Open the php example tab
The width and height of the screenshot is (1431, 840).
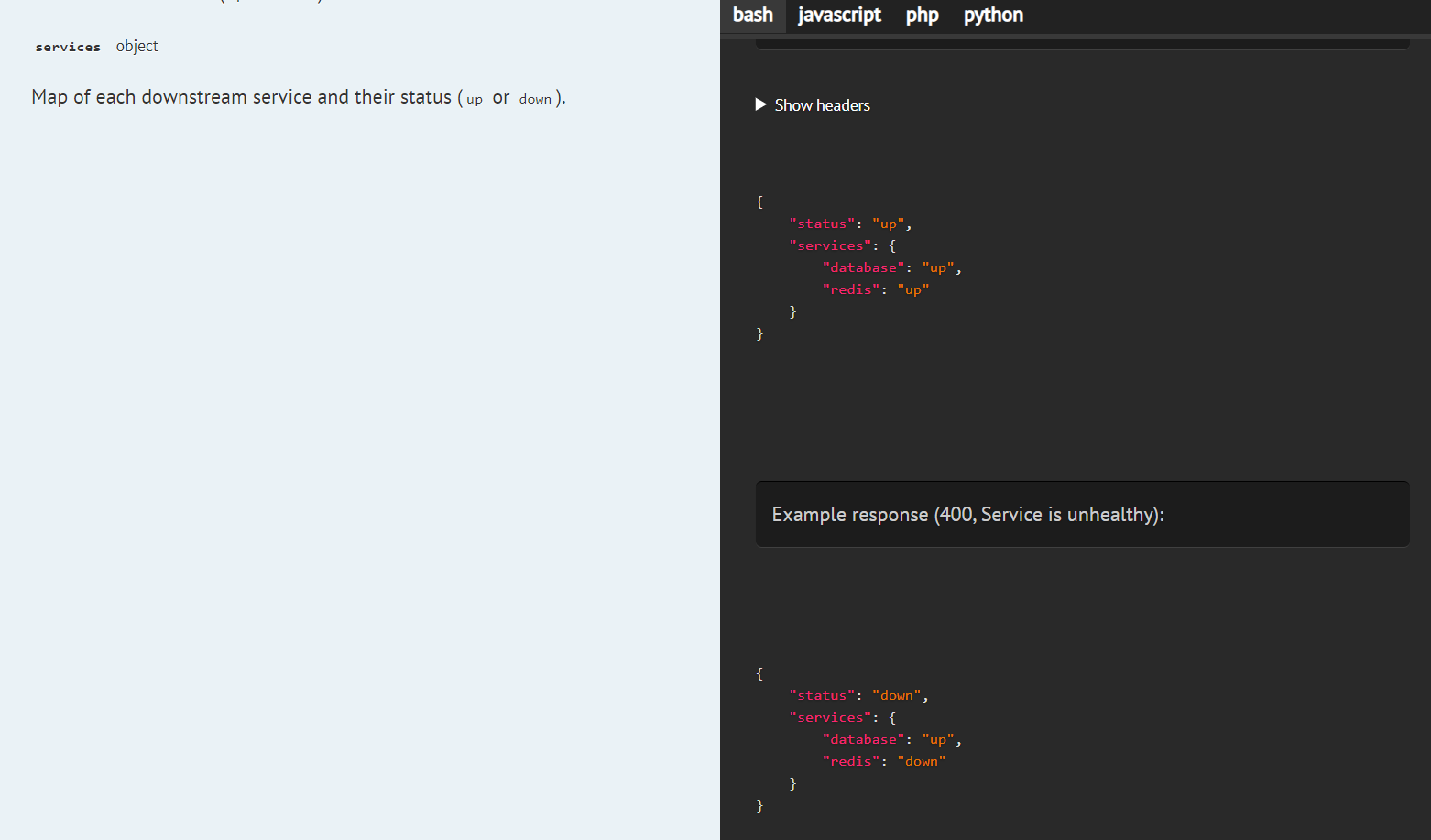tap(922, 16)
